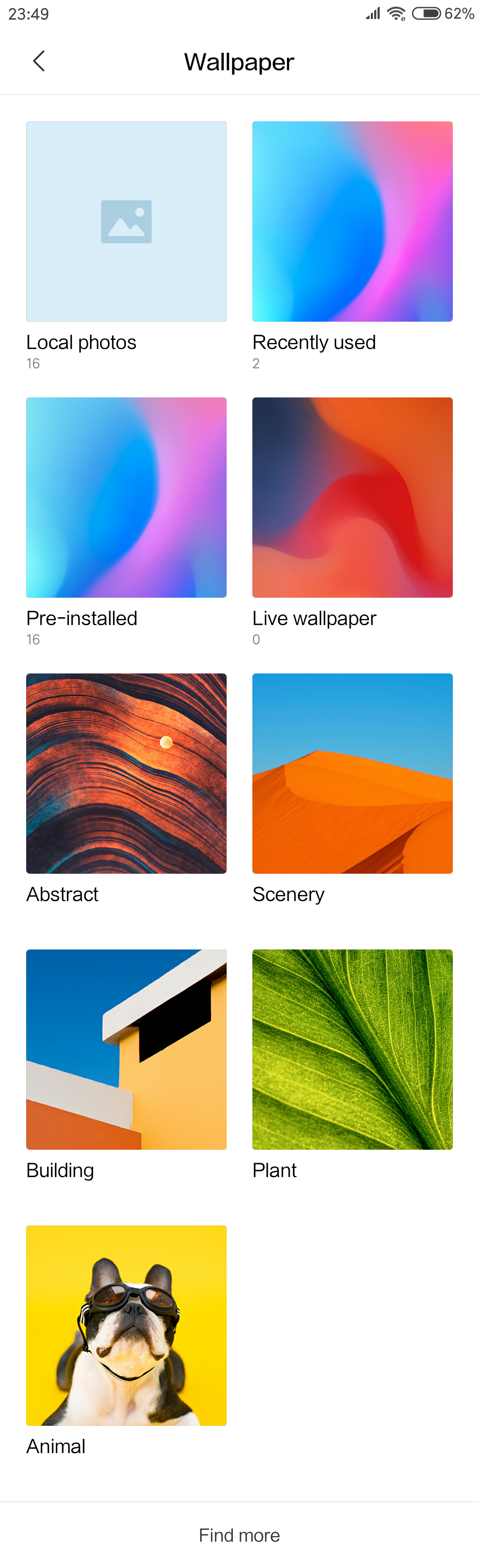Open the Pre-installed wallpaper thumbnail
Viewport: 479px width, 1568px height.
pyautogui.click(x=126, y=497)
